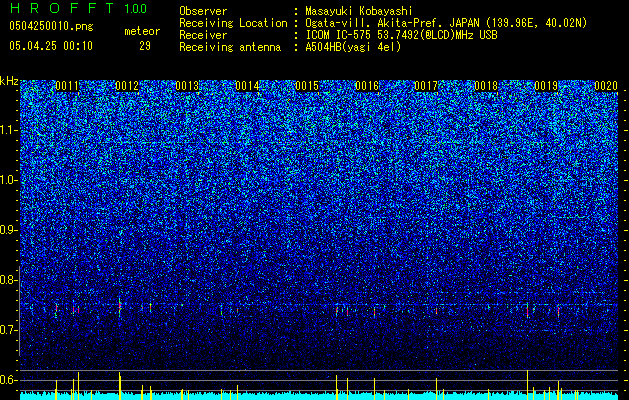The width and height of the screenshot is (629, 400).
Task: Click time marker 0012
Action: tap(127, 86)
